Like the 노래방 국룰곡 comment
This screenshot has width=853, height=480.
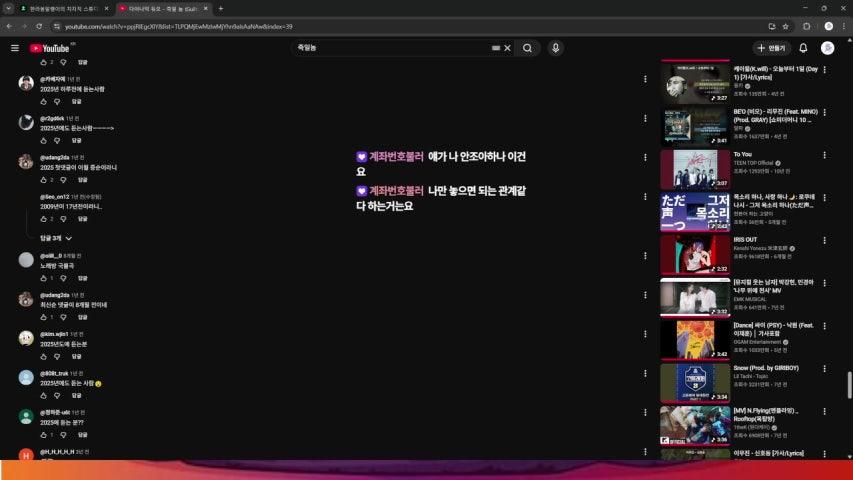click(x=44, y=278)
